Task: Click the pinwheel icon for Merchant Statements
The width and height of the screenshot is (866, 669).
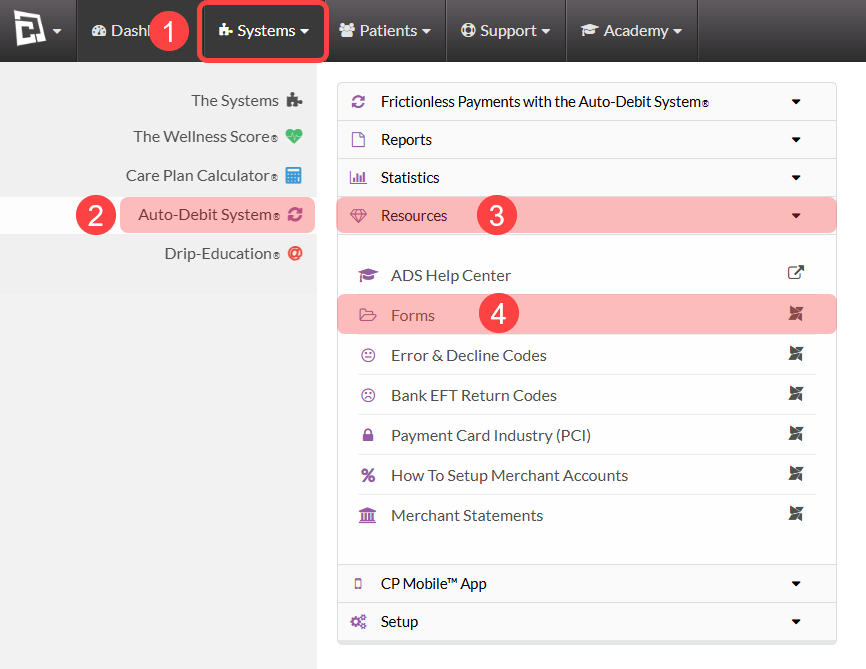Action: pyautogui.click(x=795, y=514)
